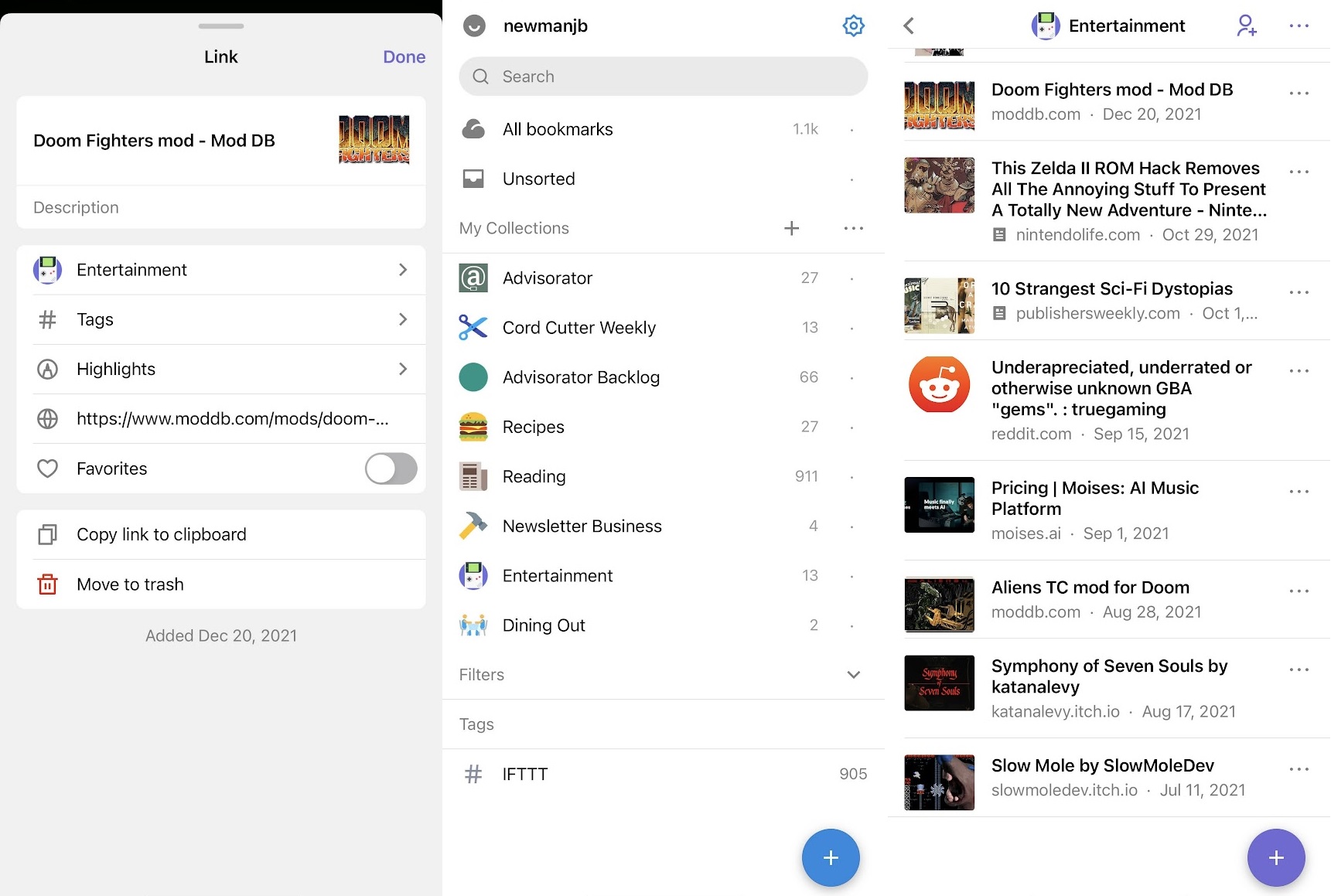Click the Search field

coord(663,76)
